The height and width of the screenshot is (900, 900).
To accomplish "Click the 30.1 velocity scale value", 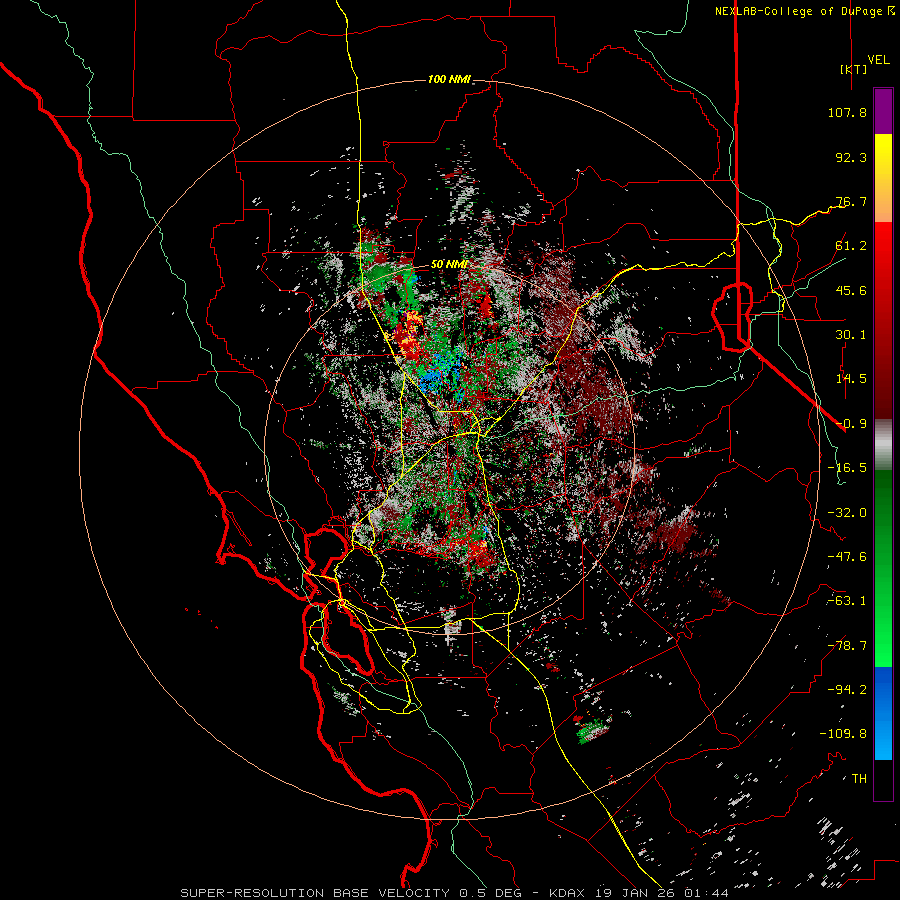I will coord(851,335).
